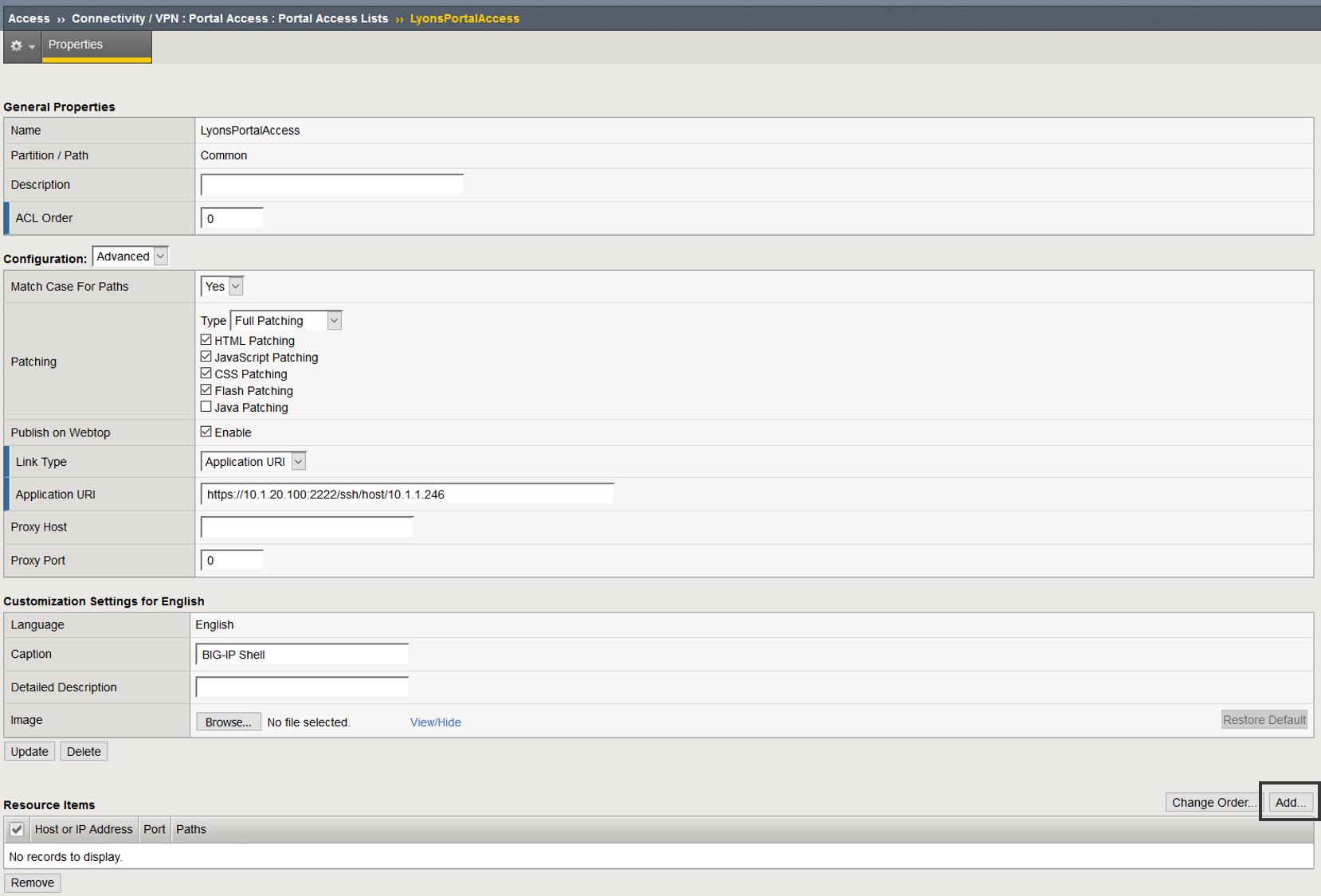The image size is (1321, 896).
Task: Click Access in the breadcrumb
Action: (x=29, y=18)
